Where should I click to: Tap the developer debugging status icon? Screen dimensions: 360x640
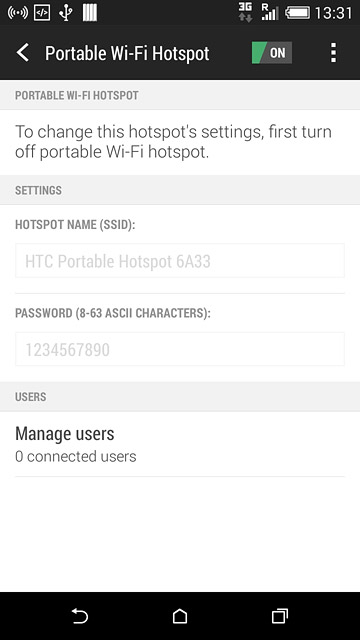coord(42,13)
